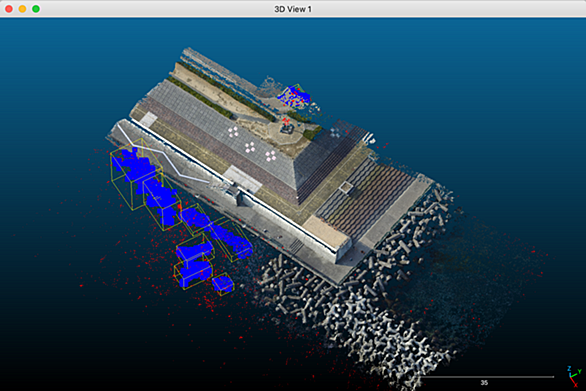Click the XYZ axis orientation gizmo
586x391 pixels.
[x=574, y=376]
